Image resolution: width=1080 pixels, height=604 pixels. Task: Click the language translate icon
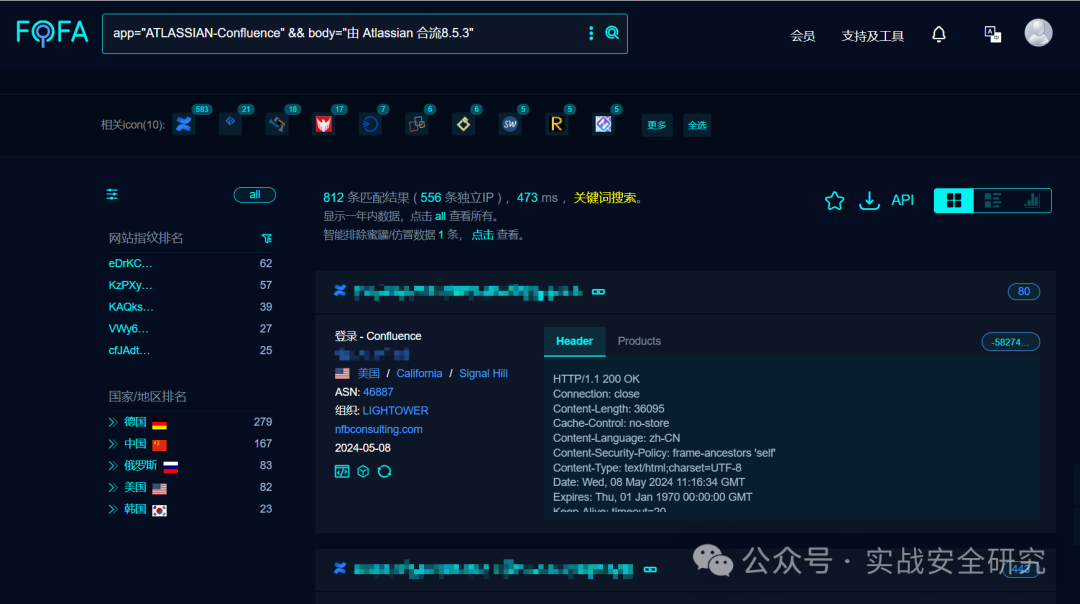[x=993, y=34]
